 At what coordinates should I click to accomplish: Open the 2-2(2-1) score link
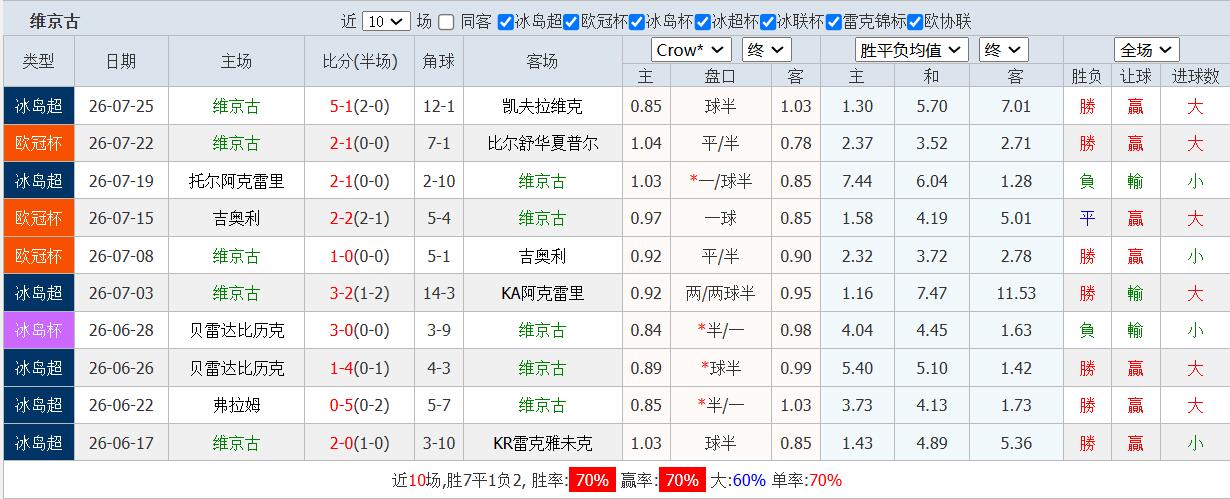(359, 218)
